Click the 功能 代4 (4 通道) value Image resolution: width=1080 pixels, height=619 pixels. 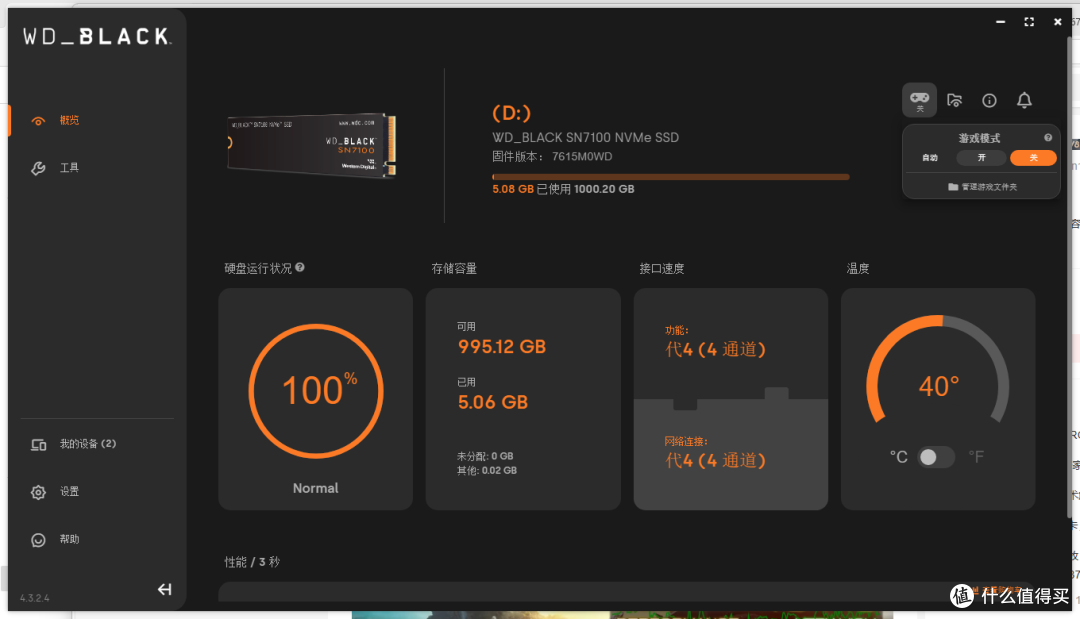(x=715, y=350)
